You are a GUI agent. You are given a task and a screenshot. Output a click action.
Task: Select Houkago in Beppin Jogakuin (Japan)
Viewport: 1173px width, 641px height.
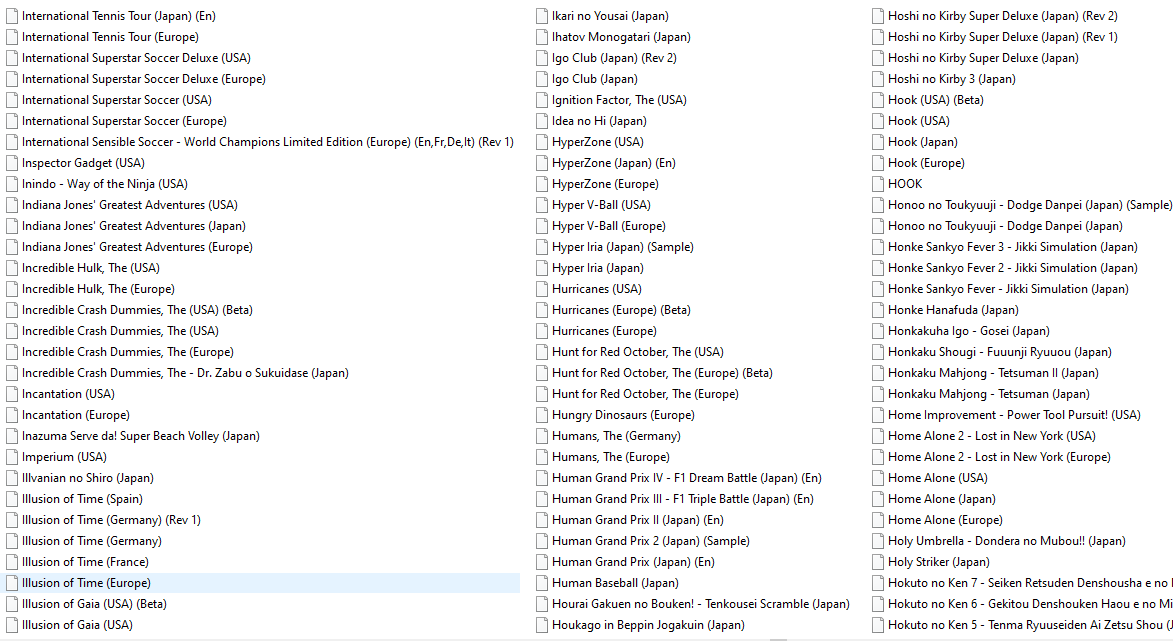tap(649, 625)
